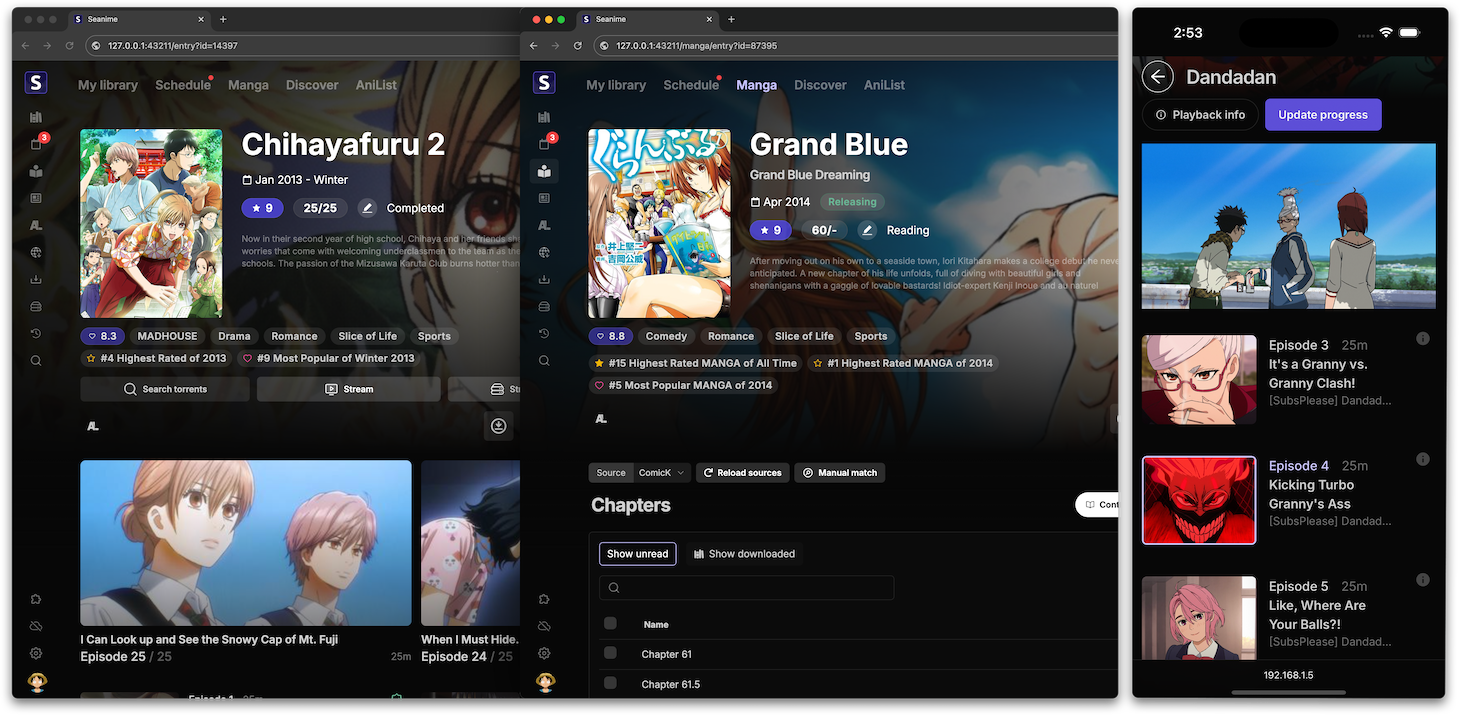Toggle the Show unread filter
Viewport: 1460px width, 715px height.
637,554
